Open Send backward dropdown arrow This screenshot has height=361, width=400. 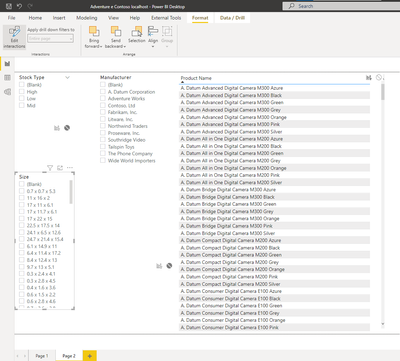tap(124, 46)
